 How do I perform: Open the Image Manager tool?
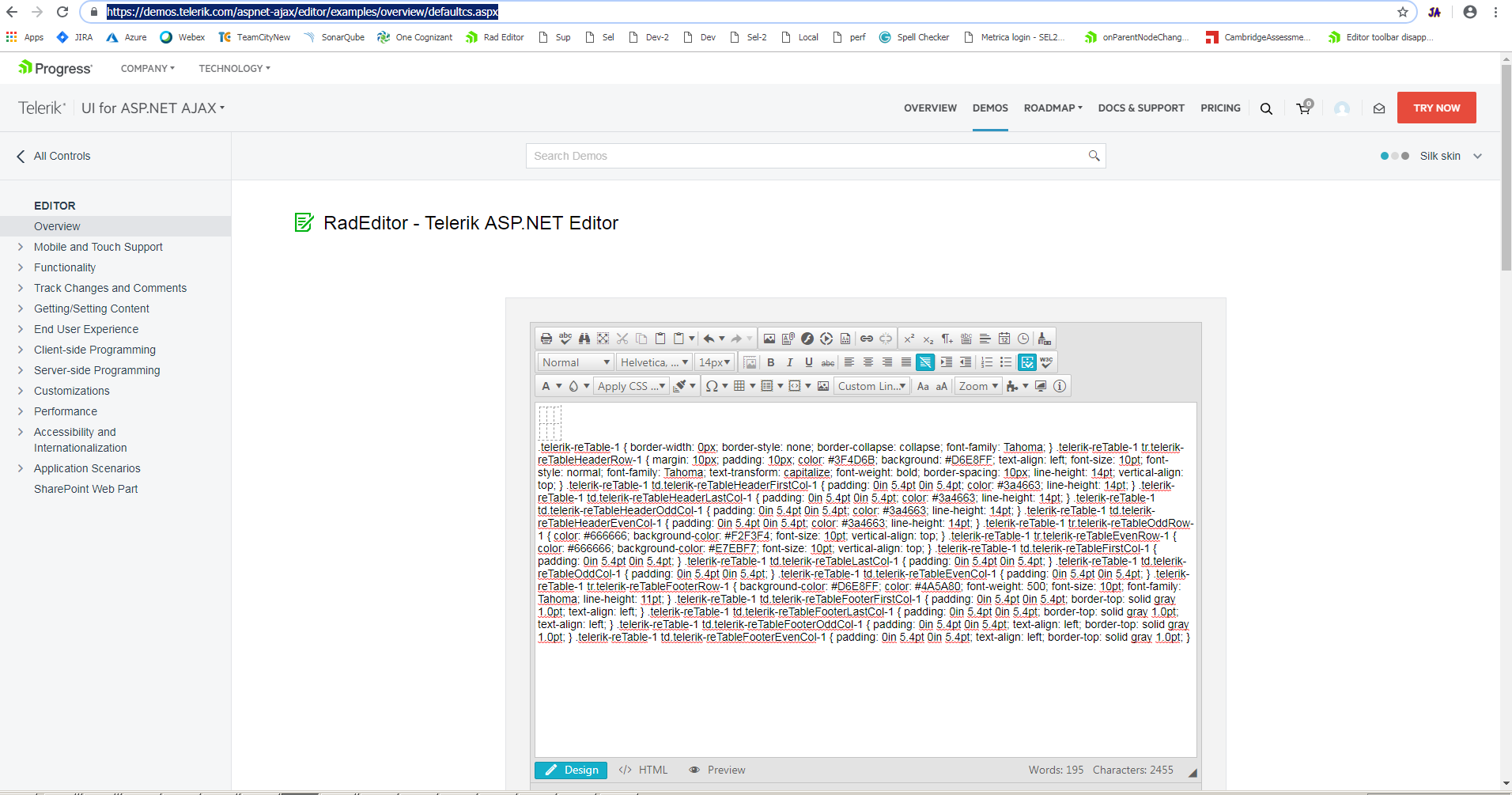769,339
